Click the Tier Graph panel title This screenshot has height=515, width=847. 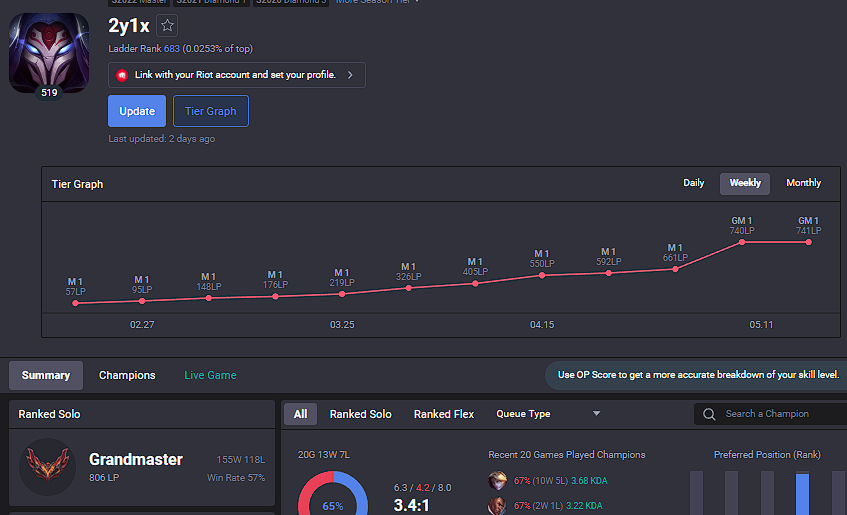(77, 184)
